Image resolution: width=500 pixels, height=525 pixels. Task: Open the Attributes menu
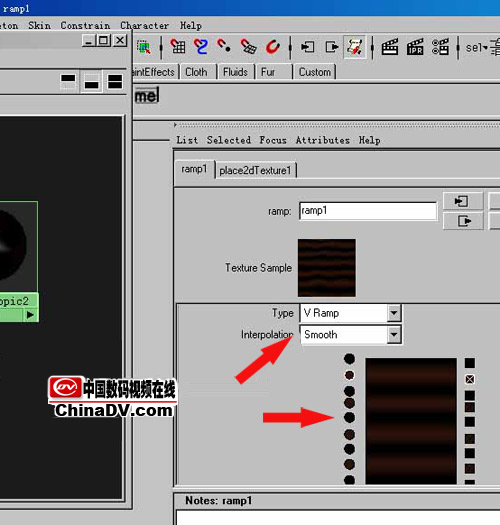click(x=323, y=140)
